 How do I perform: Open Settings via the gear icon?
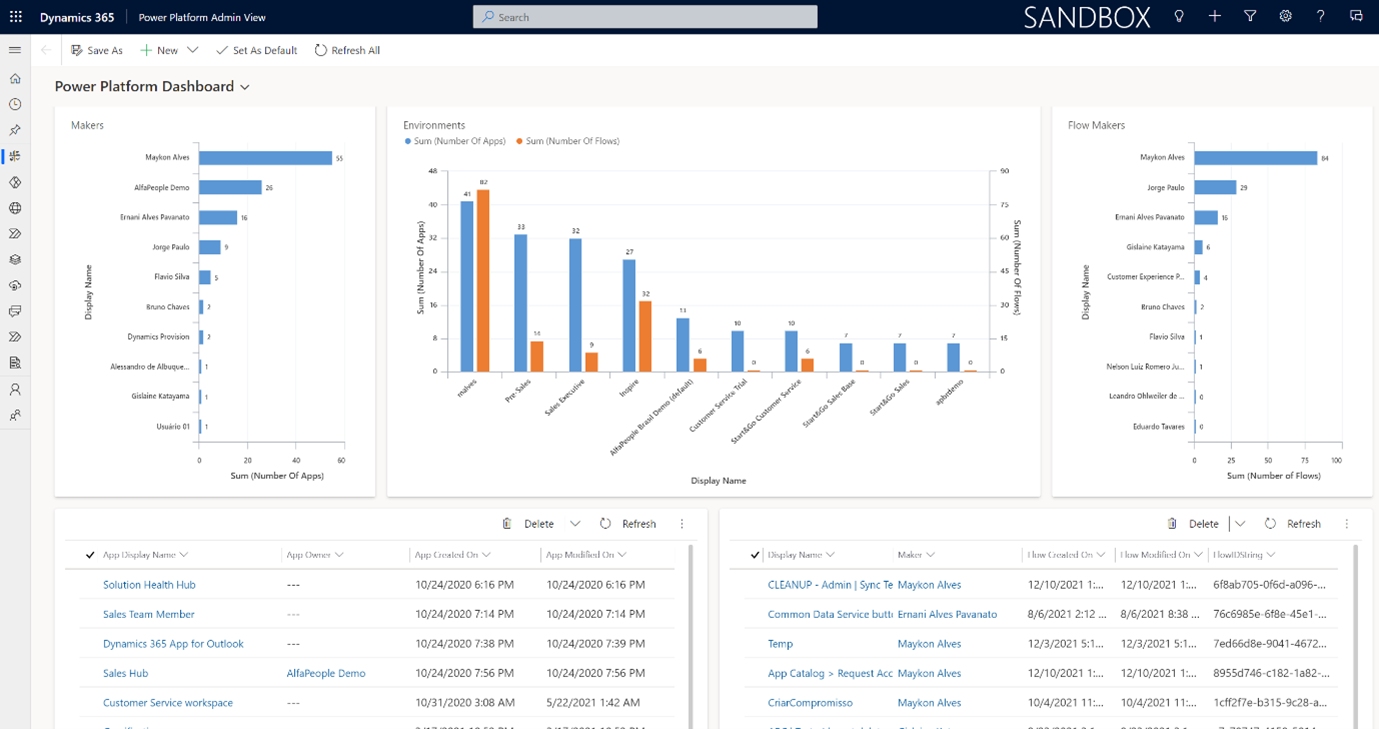(1286, 16)
